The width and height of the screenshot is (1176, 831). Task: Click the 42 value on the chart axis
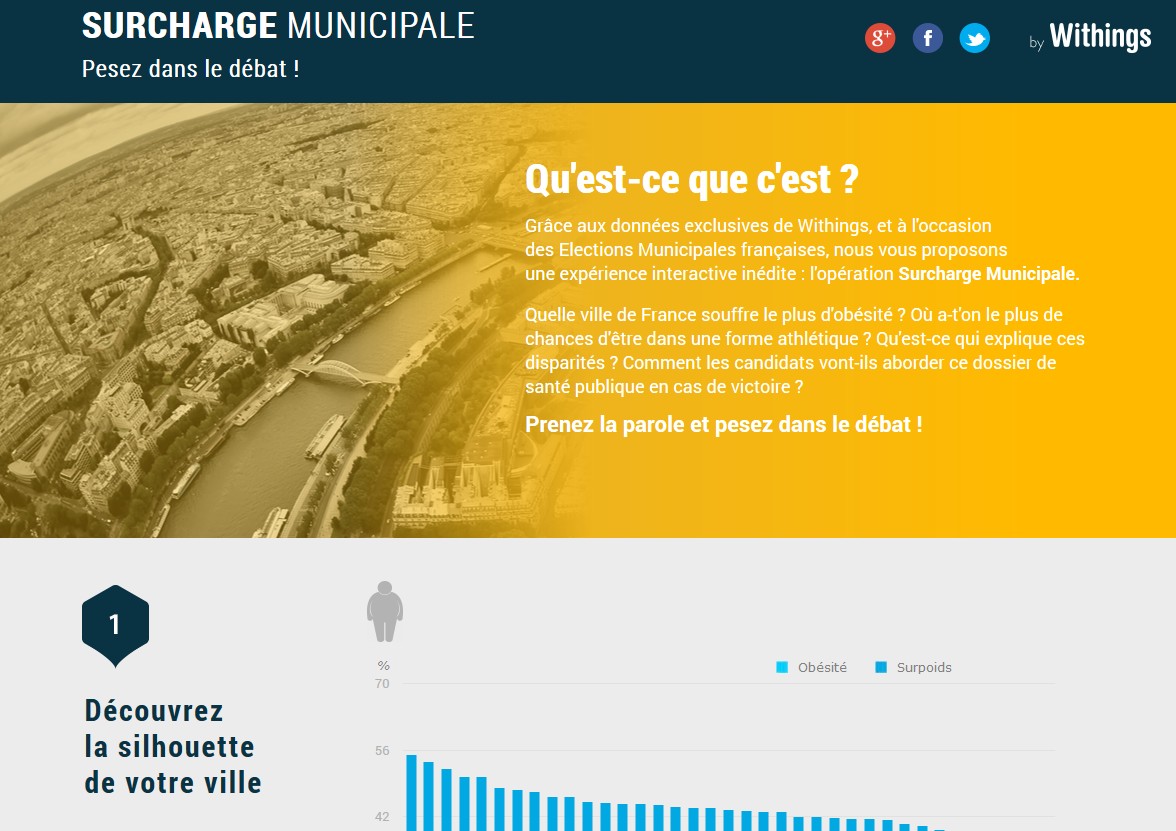(x=382, y=817)
